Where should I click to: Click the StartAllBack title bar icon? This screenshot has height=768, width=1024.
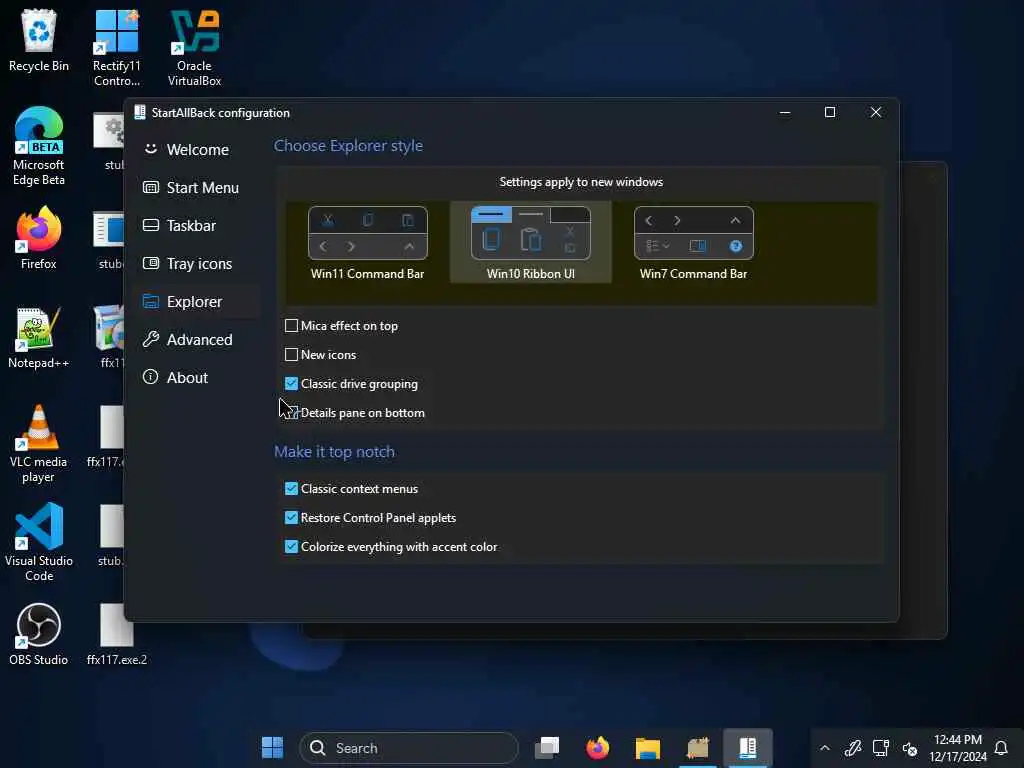tap(140, 112)
